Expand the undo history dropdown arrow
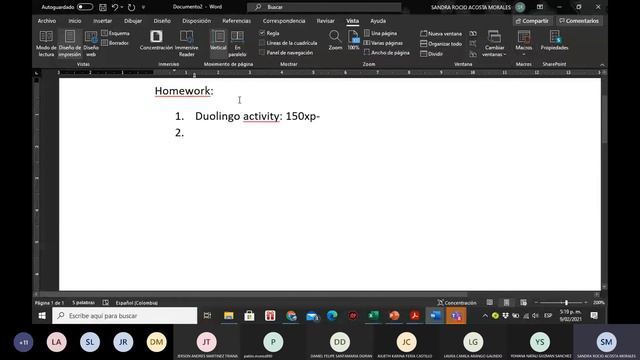Viewport: 640px width, 360px height. pos(122,7)
